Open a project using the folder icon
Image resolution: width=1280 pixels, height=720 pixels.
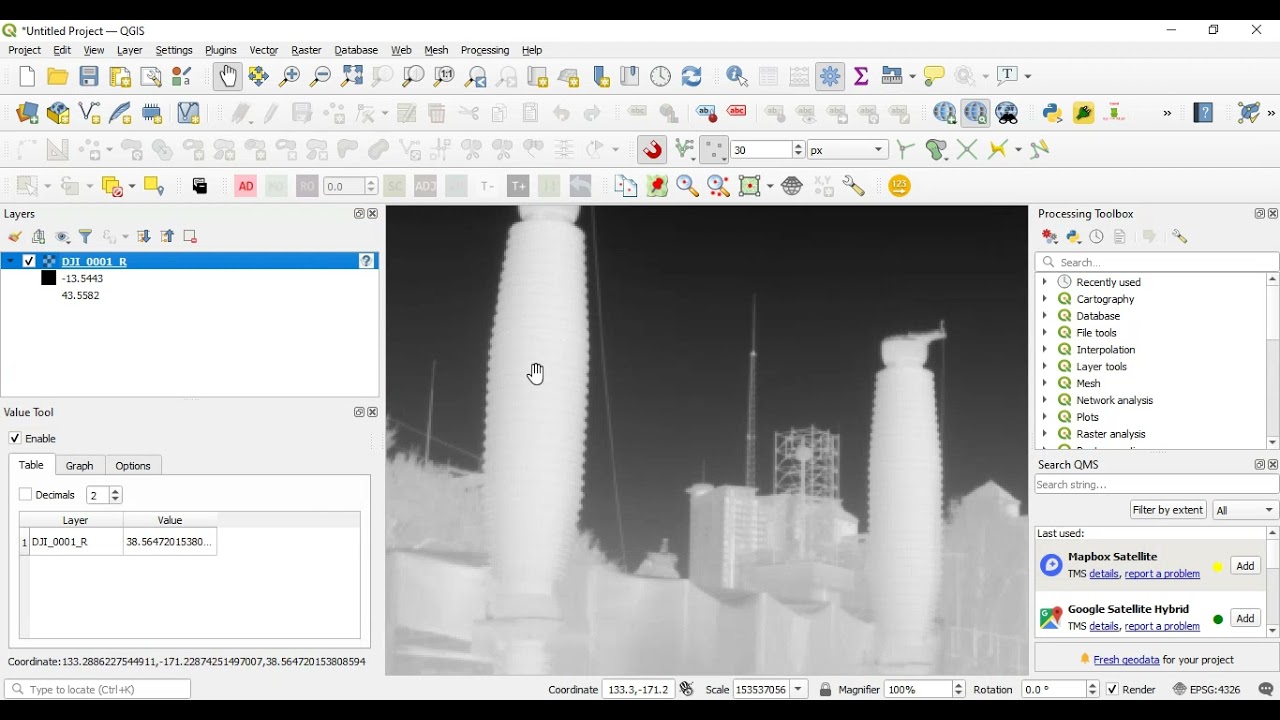[x=58, y=76]
